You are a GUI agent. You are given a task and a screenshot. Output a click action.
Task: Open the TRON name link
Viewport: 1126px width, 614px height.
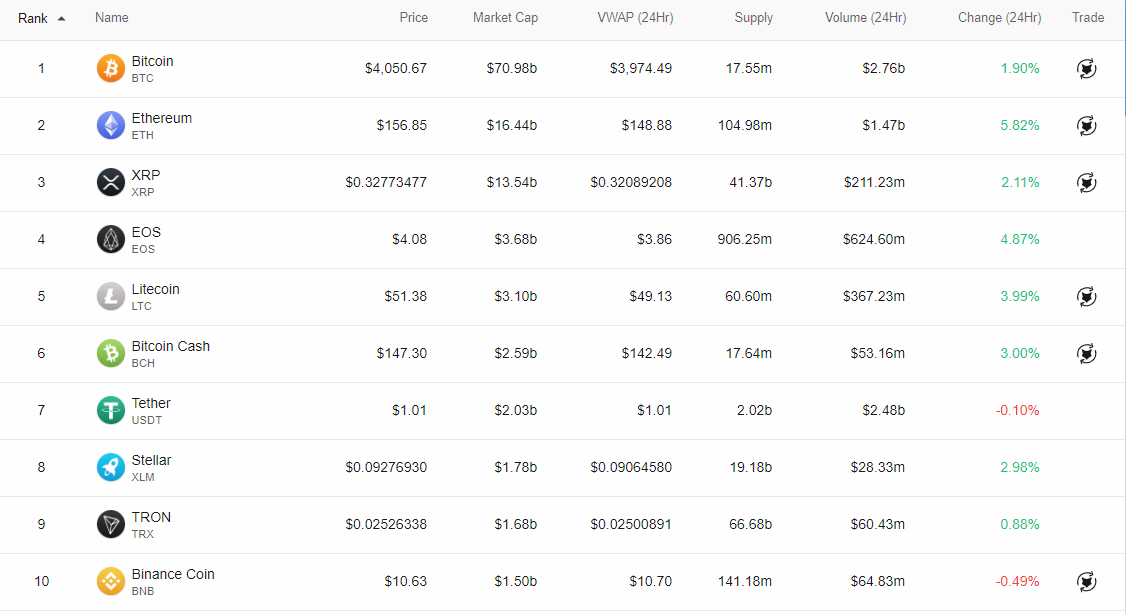coord(151,517)
